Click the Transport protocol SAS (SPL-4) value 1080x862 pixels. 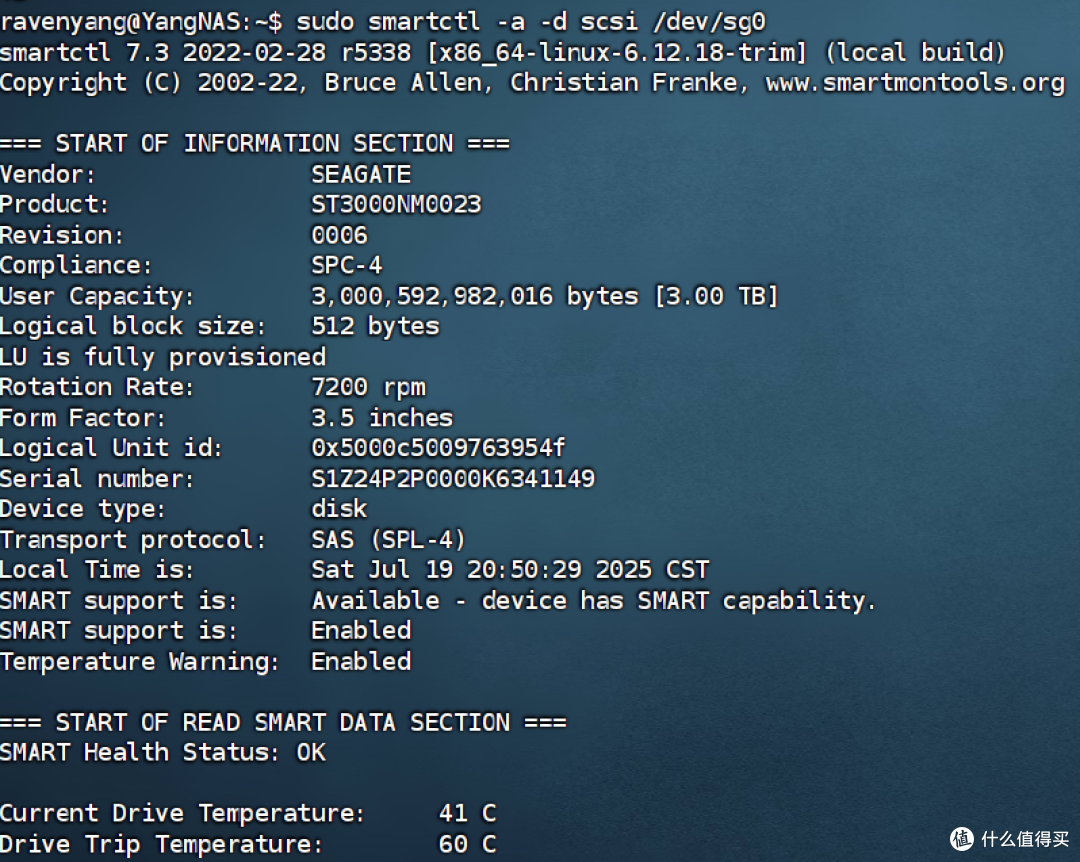tap(388, 540)
